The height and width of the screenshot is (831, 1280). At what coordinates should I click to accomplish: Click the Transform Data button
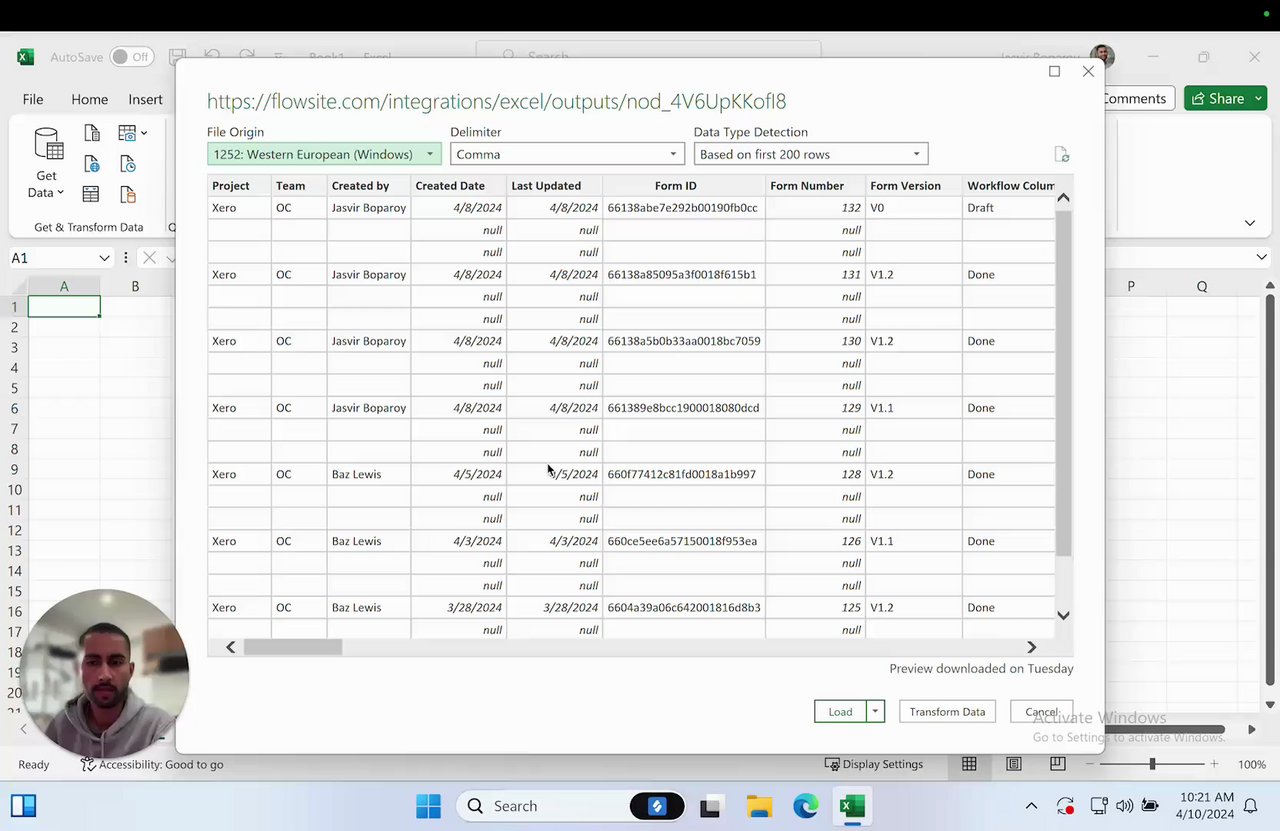point(947,711)
